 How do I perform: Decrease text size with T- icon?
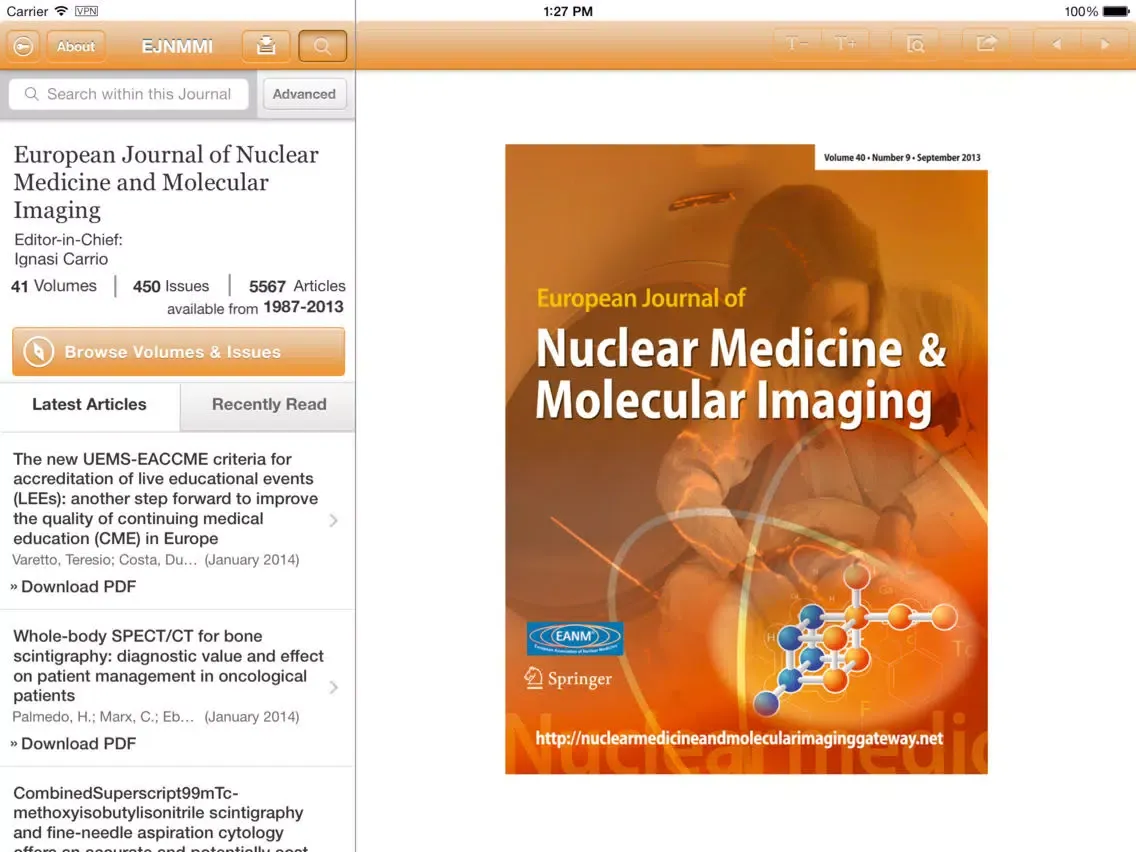pyautogui.click(x=797, y=44)
